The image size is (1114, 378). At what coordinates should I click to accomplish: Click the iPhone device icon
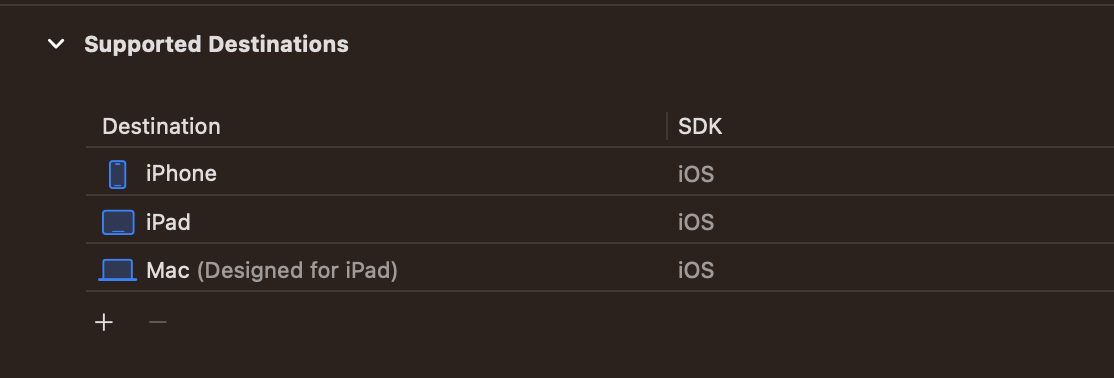click(117, 174)
